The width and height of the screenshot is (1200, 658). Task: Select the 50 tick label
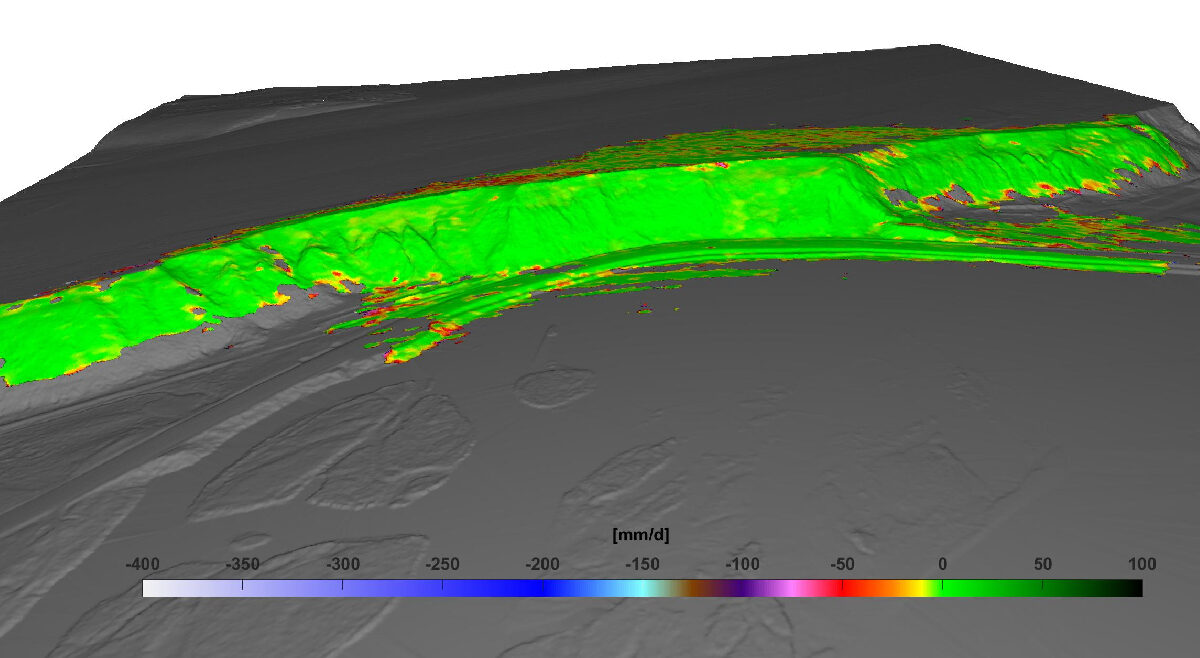point(1042,564)
